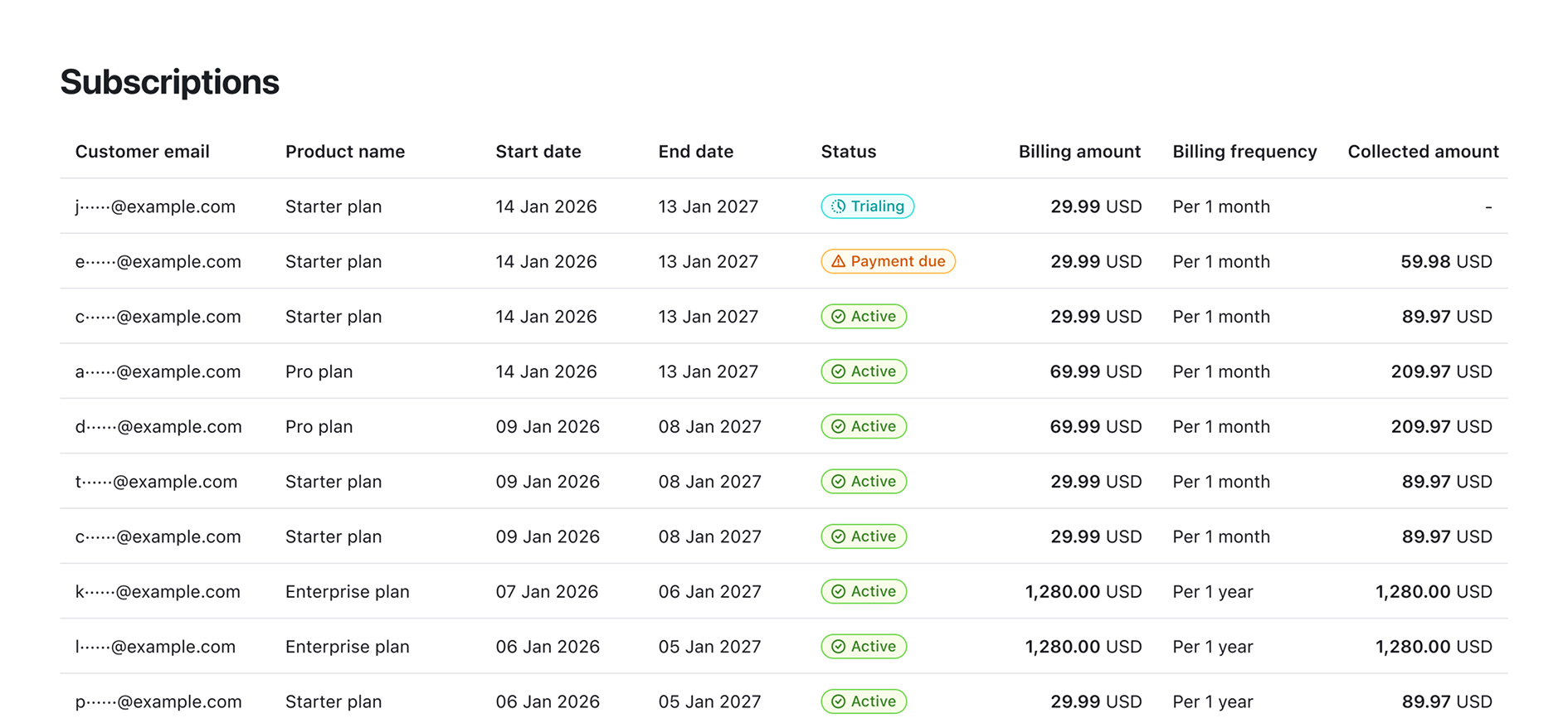
Task: Click the Billing frequency column header
Action: (1244, 152)
